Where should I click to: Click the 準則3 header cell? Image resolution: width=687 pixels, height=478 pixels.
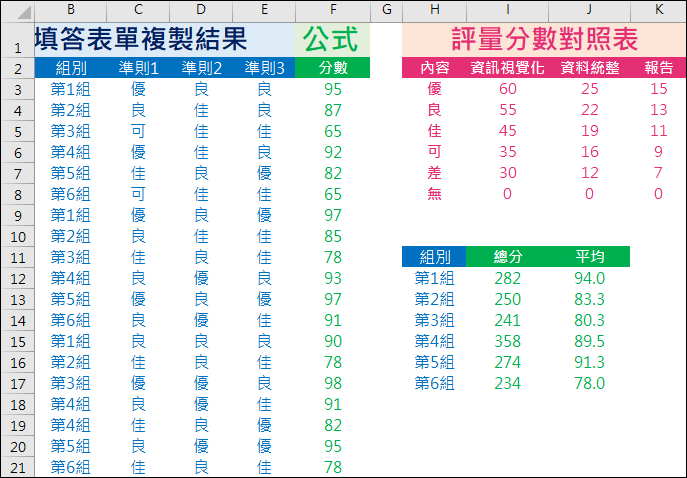(264, 68)
